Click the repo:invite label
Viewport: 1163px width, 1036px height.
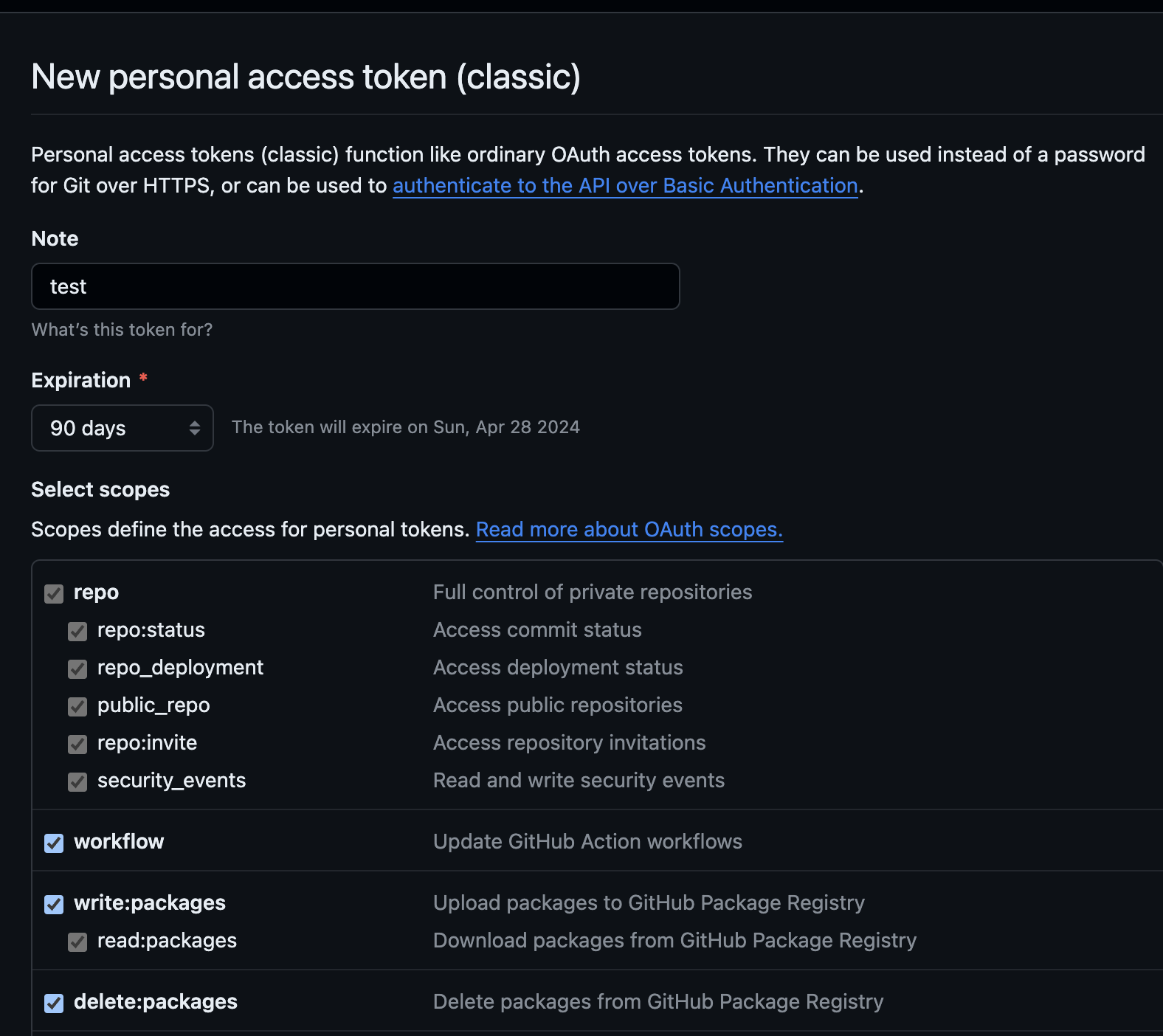click(x=147, y=742)
